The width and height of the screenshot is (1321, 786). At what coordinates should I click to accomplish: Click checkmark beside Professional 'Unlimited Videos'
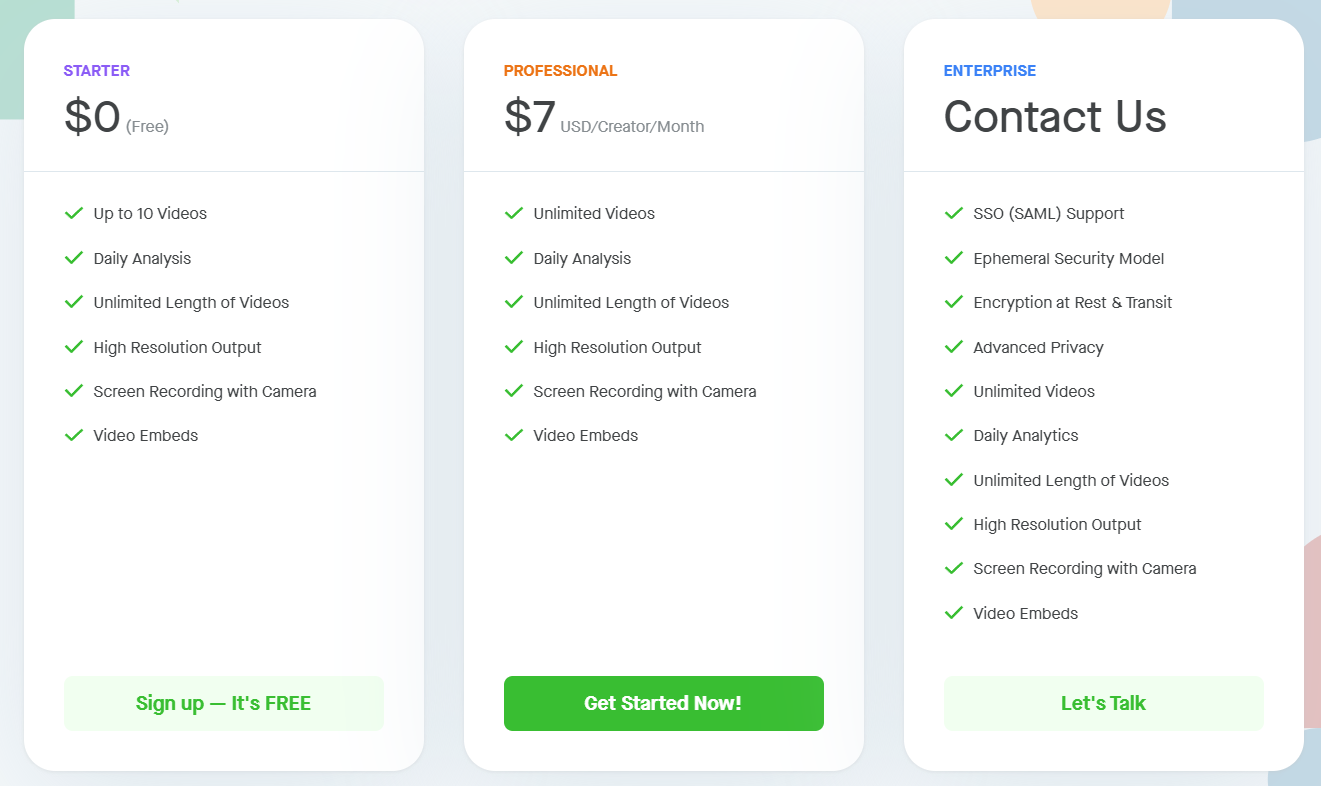514,213
